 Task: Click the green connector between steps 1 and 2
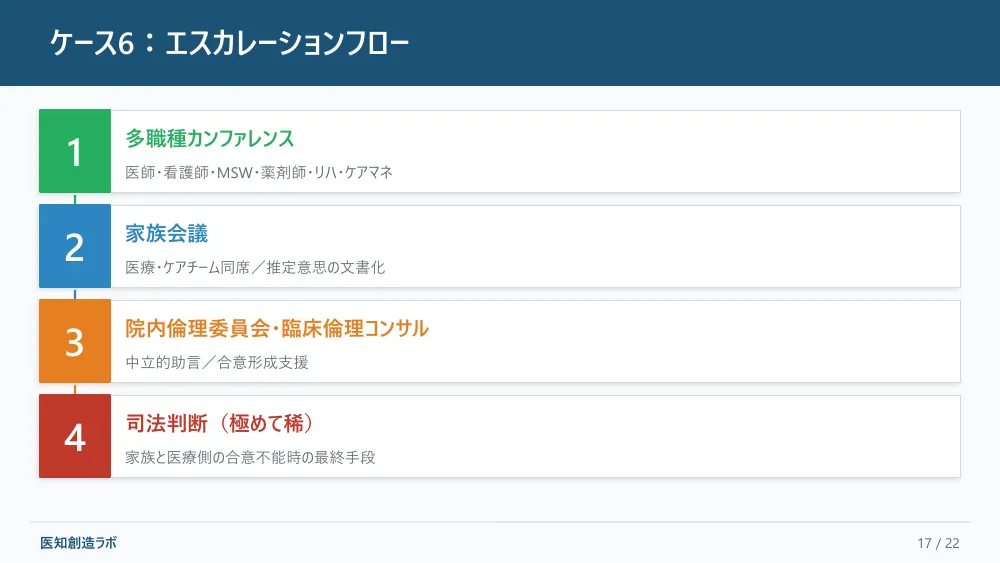point(75,199)
